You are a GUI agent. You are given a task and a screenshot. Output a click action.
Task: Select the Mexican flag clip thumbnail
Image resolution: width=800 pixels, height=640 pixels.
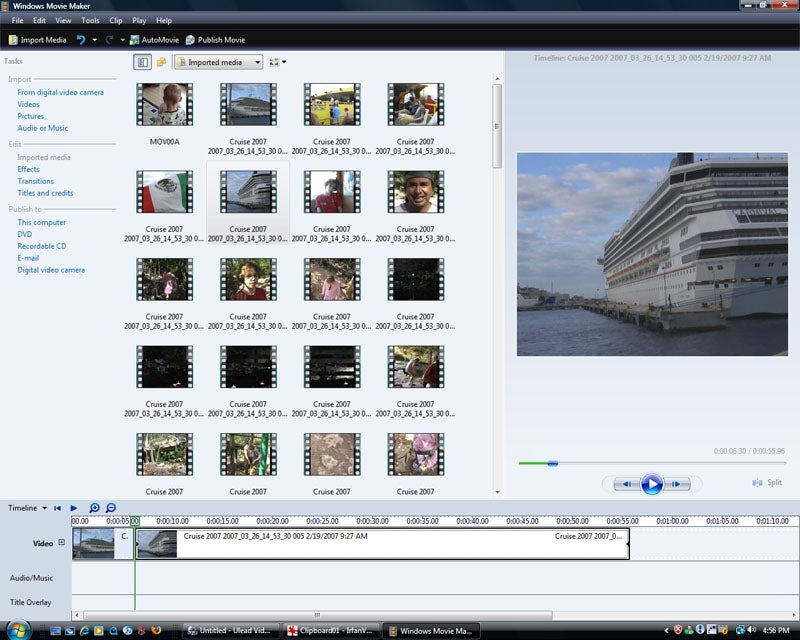[164, 192]
